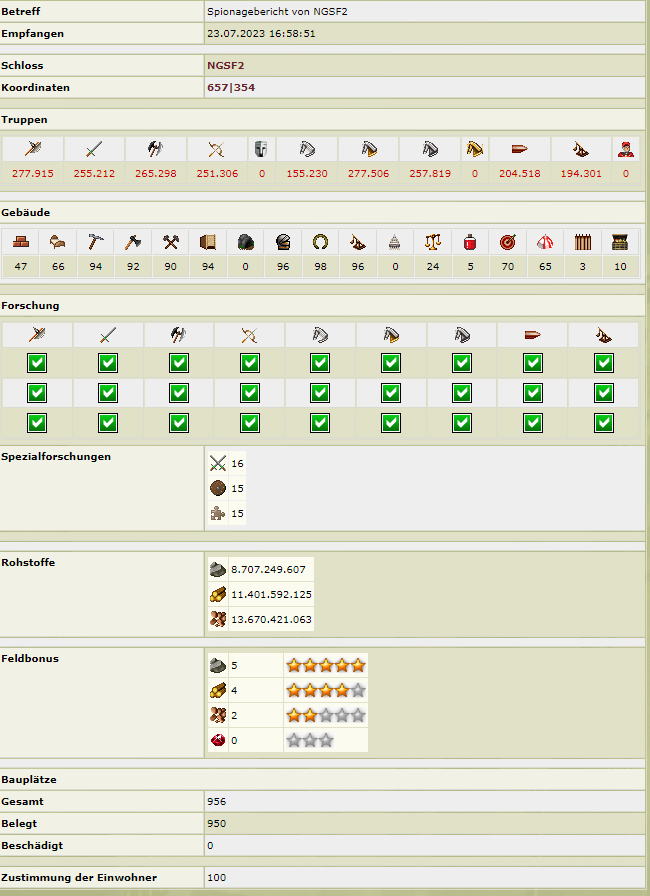Image resolution: width=650 pixels, height=896 pixels.
Task: Click the pickaxe building icon above 94
Action: (x=95, y=242)
